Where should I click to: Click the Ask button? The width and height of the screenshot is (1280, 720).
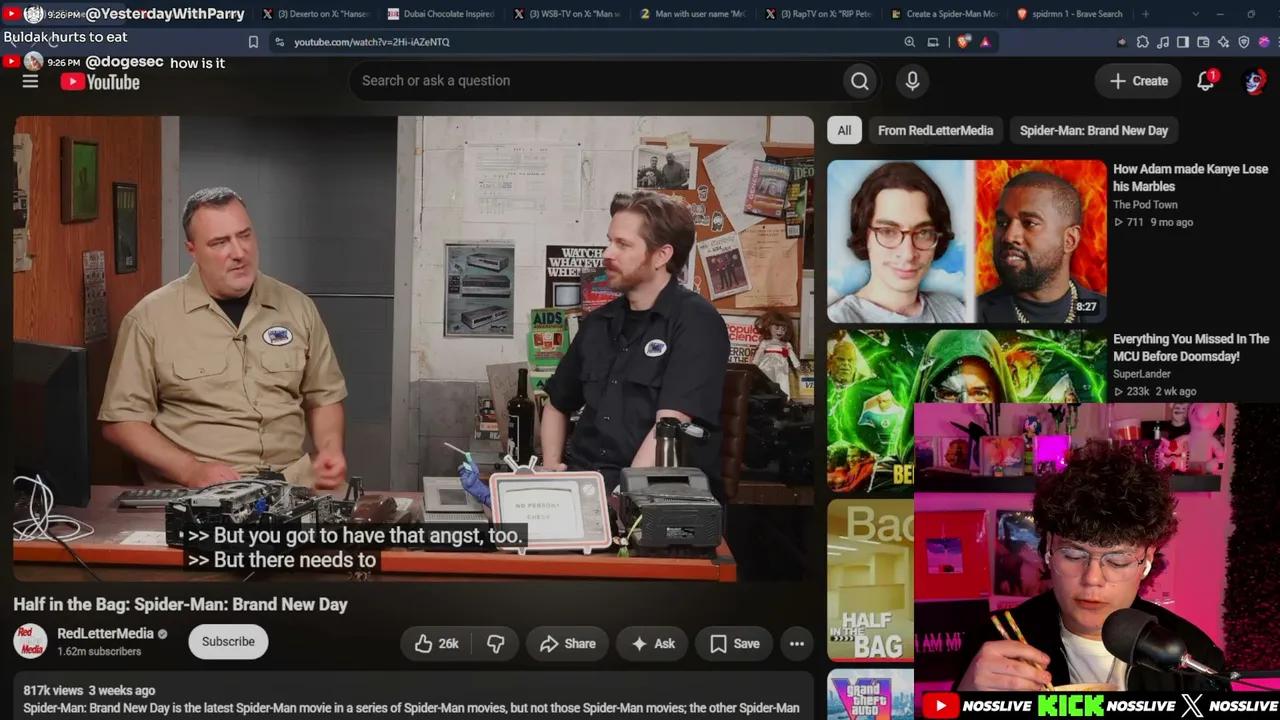[653, 644]
